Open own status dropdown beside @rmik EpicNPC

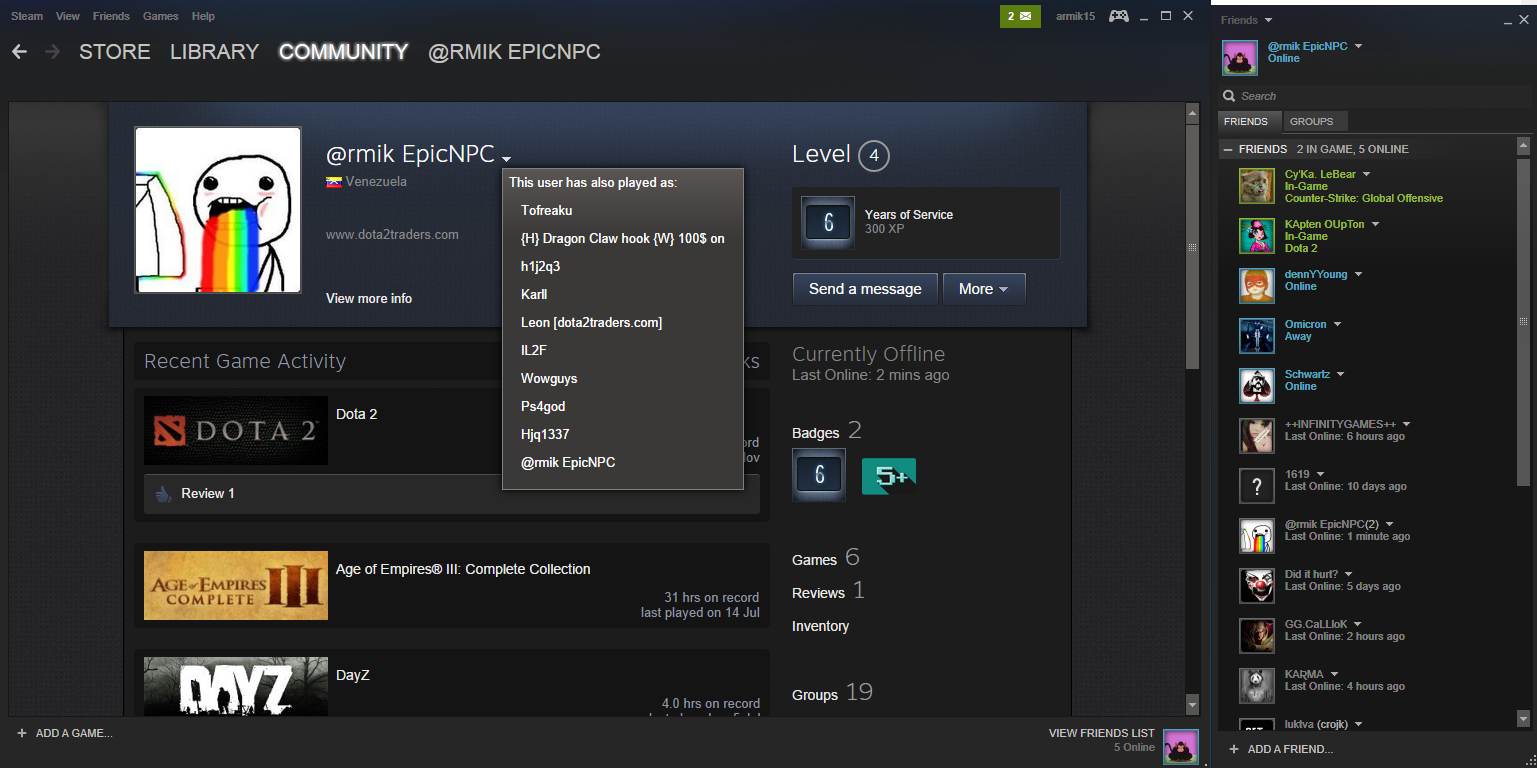pyautogui.click(x=1358, y=46)
